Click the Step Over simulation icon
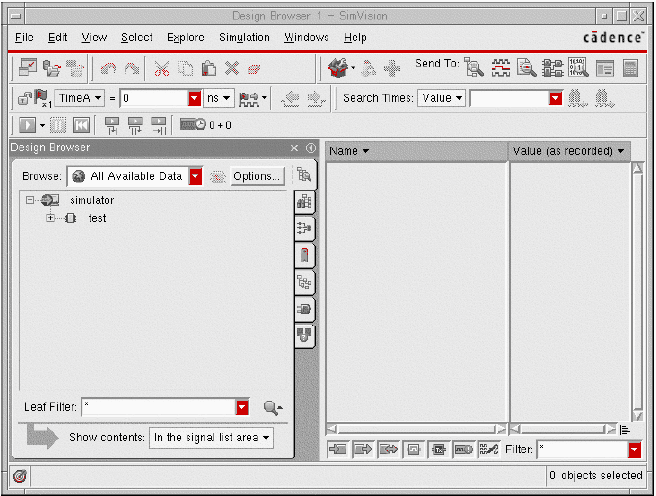This screenshot has width=656, height=496. click(x=135, y=125)
